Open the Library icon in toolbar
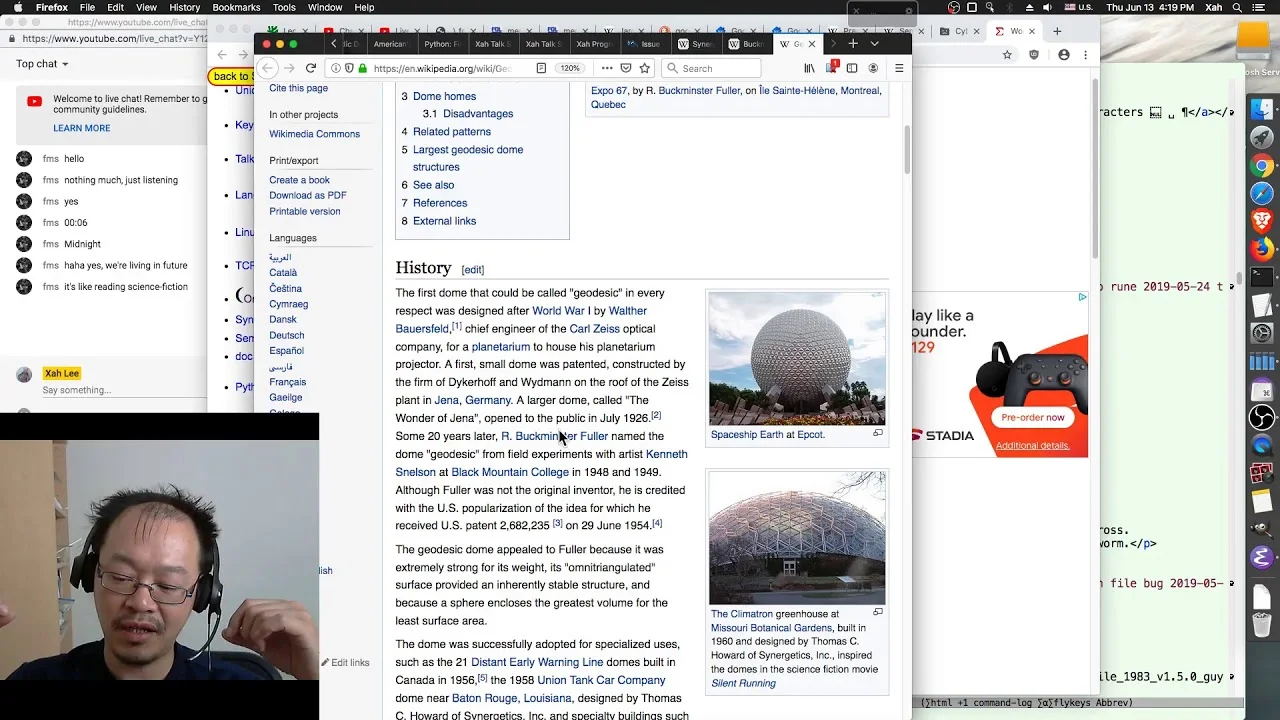The image size is (1280, 720). click(x=809, y=68)
